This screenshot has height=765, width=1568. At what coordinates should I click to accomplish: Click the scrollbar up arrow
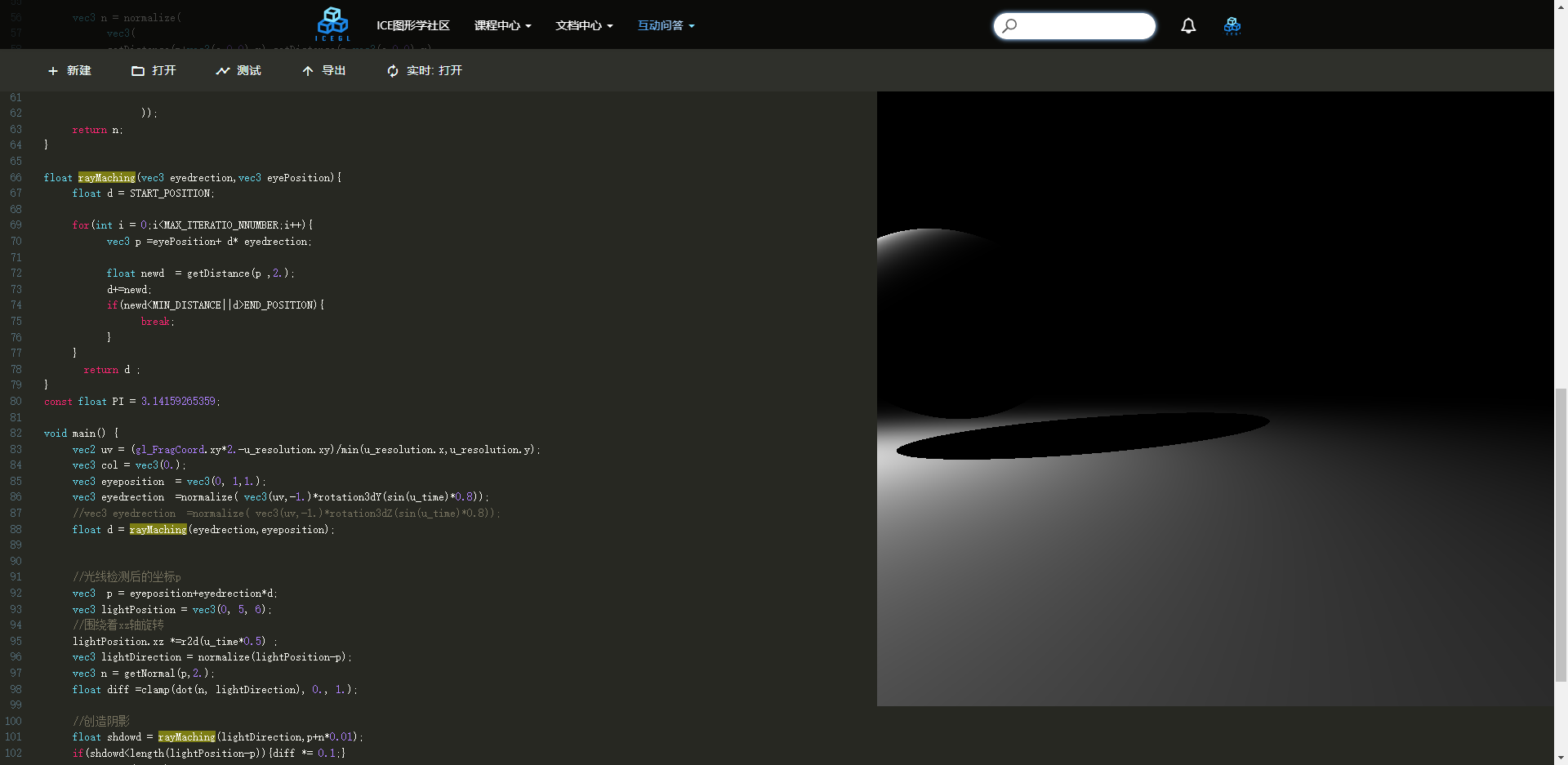[1561, 6]
